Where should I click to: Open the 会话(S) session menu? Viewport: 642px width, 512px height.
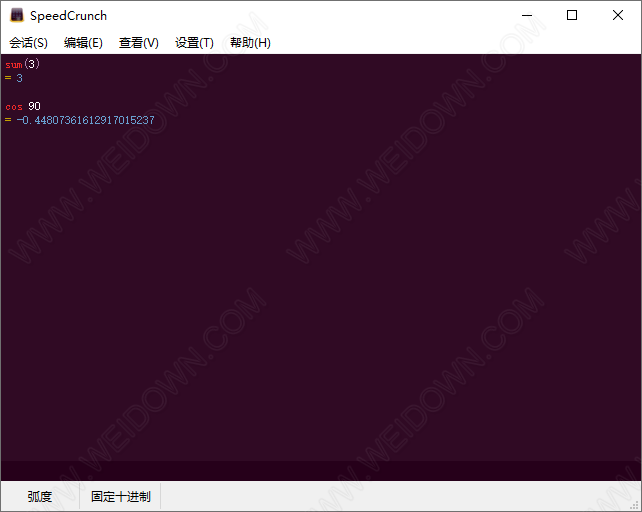(x=28, y=43)
